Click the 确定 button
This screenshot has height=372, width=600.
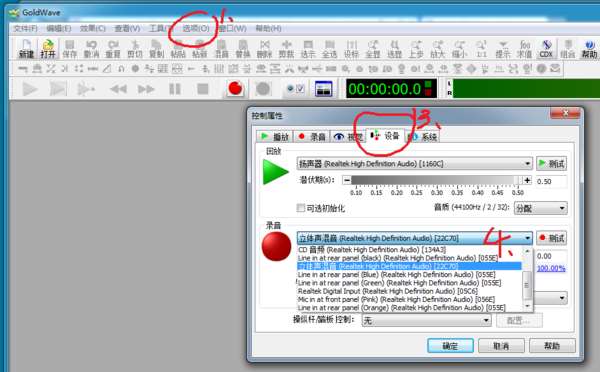[x=450, y=346]
